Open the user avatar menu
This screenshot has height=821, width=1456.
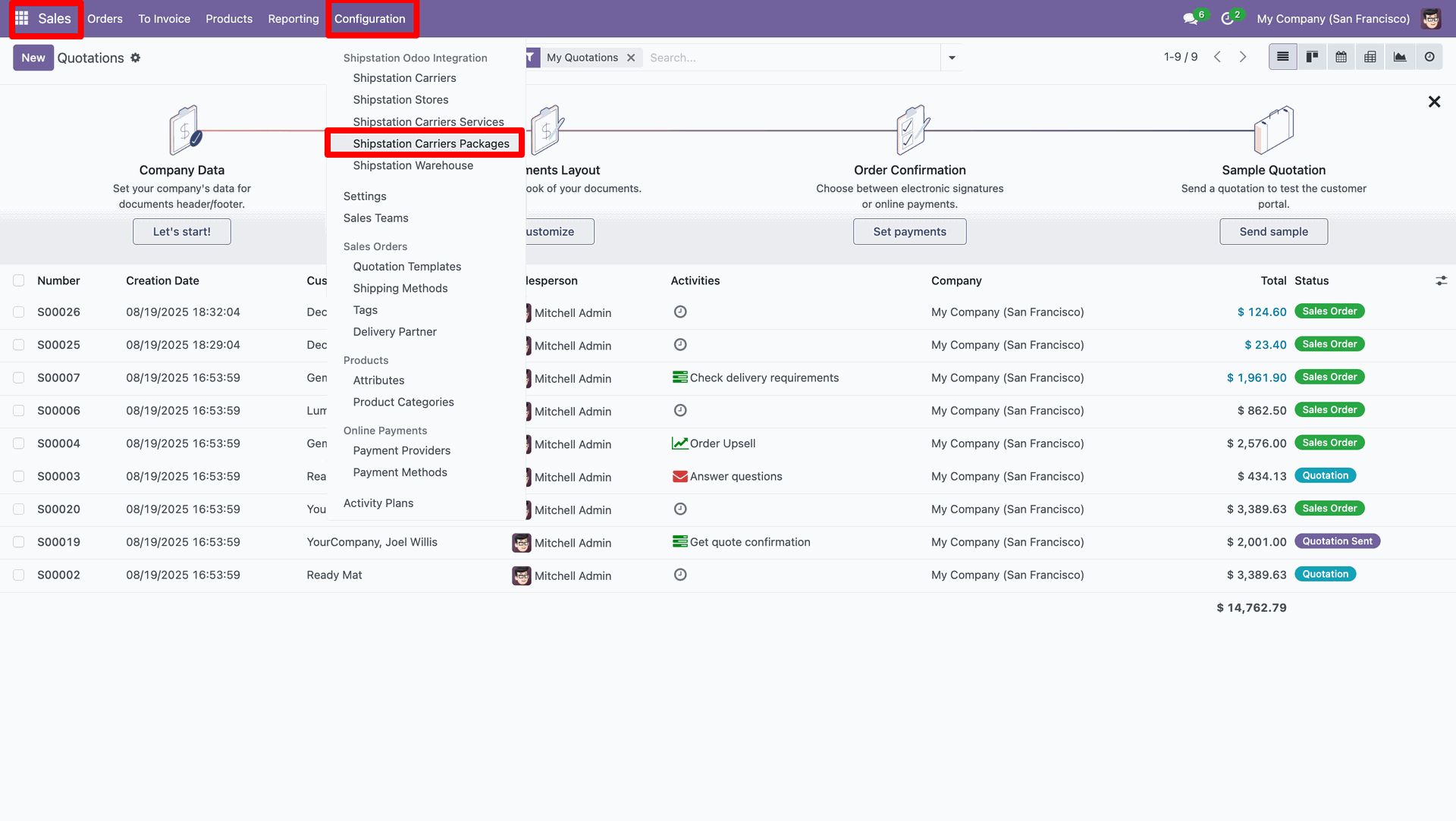point(1431,19)
